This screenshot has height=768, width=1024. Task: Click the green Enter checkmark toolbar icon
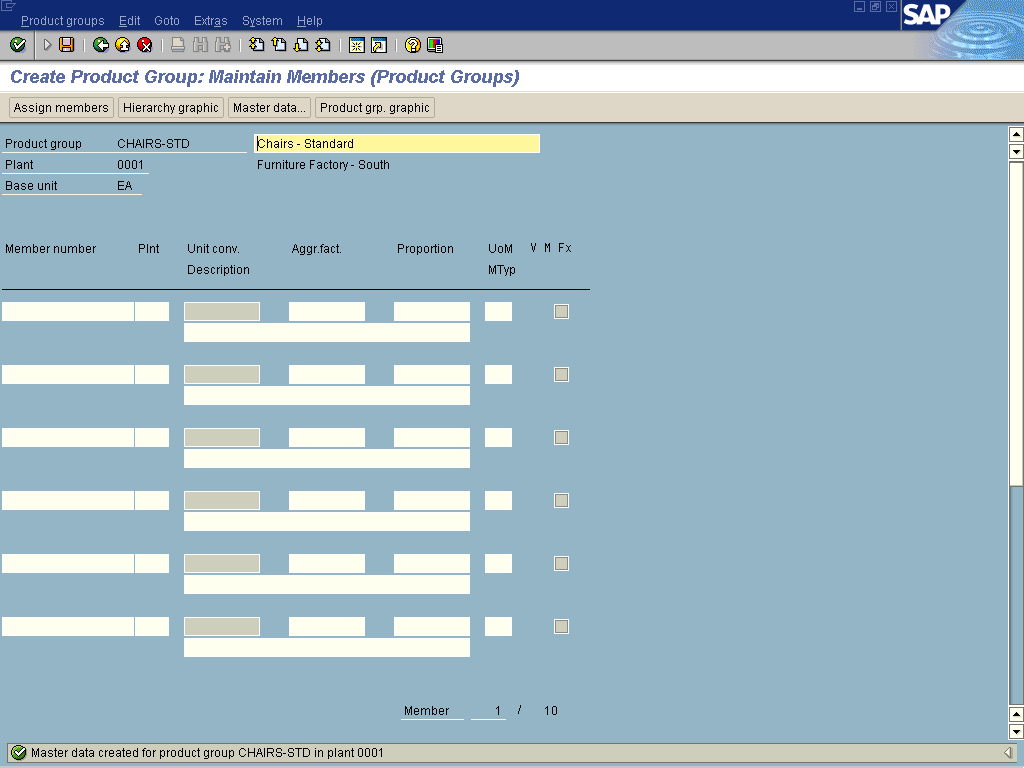(18, 44)
